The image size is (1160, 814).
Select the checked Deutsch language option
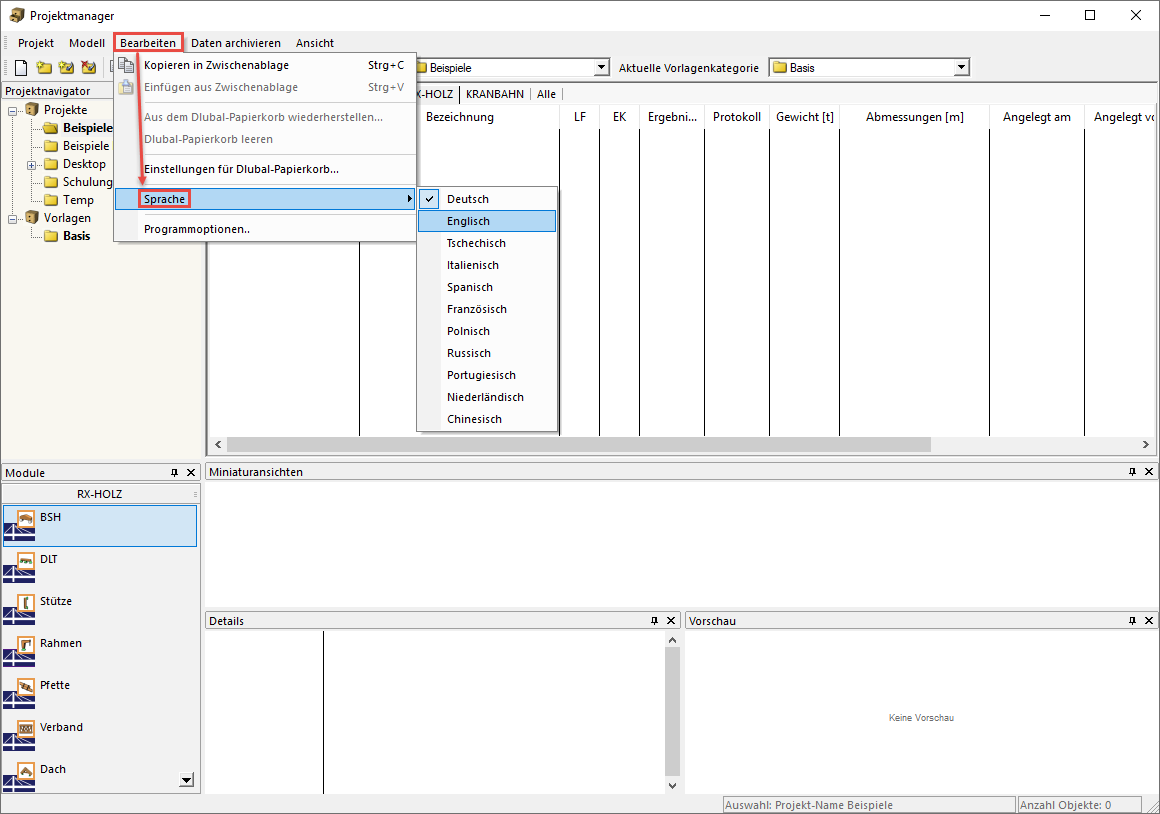[x=487, y=199]
